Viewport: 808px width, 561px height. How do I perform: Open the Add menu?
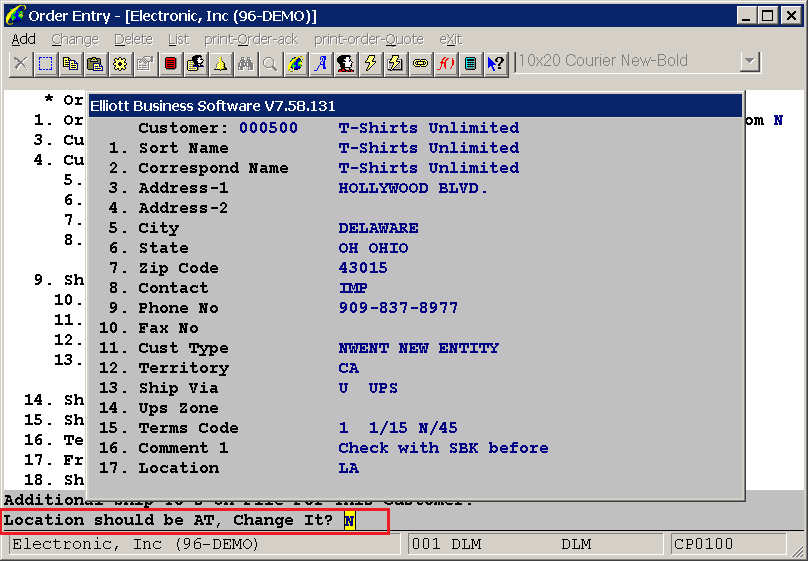(x=24, y=39)
